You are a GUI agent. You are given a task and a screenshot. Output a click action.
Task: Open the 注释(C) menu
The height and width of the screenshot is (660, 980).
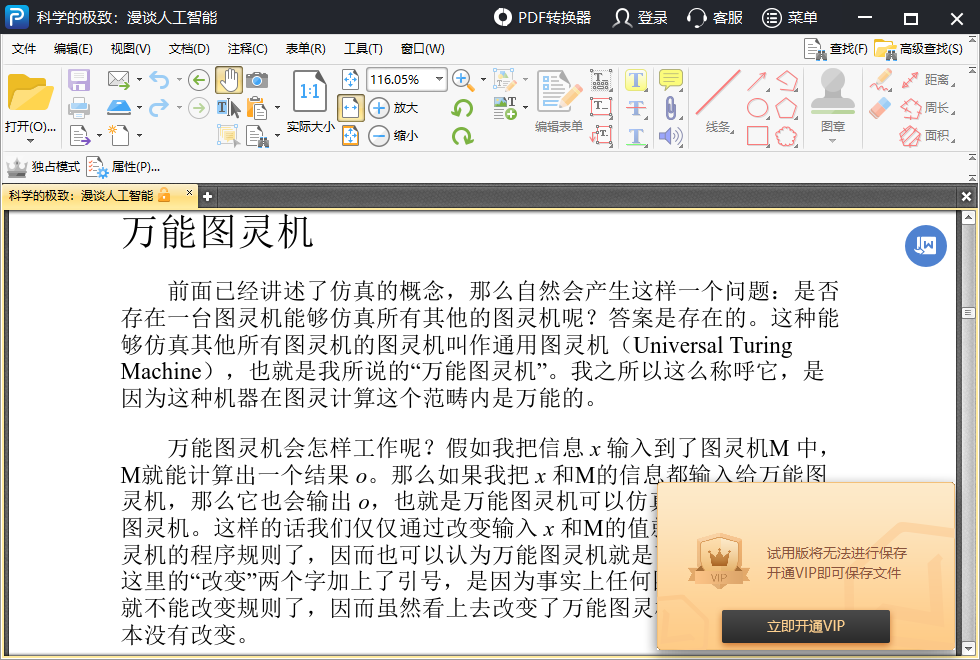(249, 48)
